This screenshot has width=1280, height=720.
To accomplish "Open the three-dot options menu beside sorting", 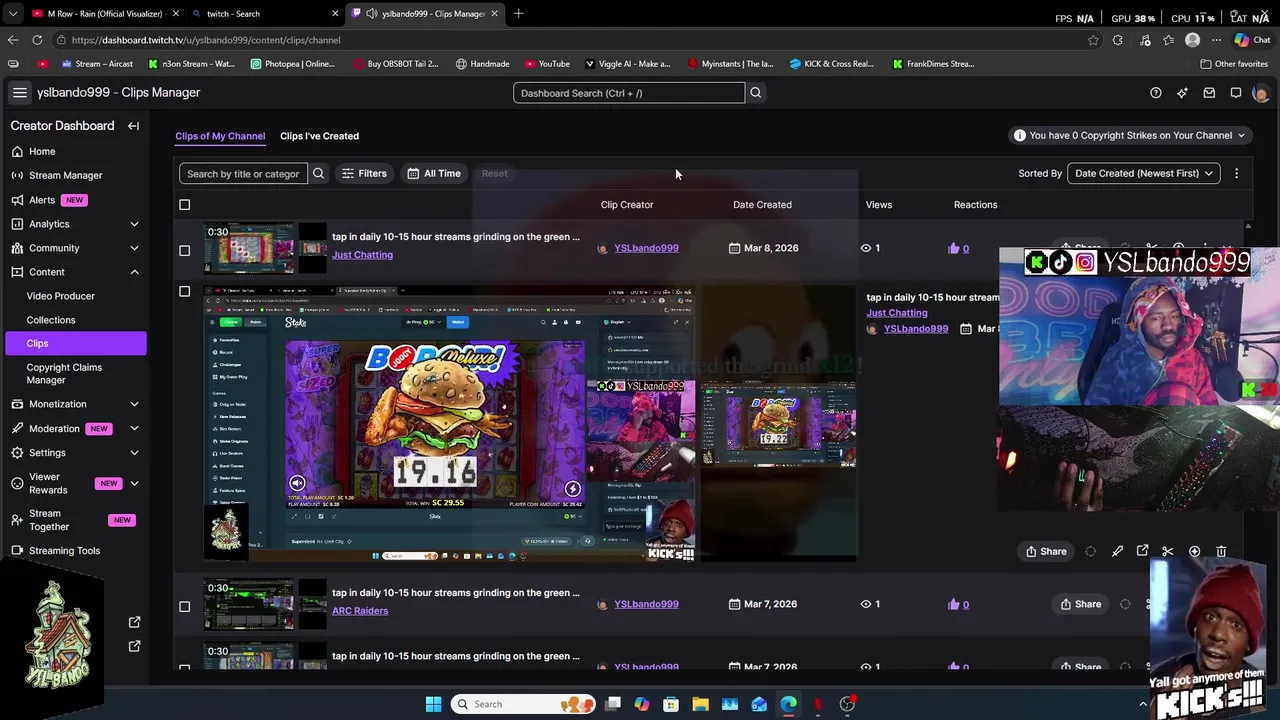I will click(1236, 173).
